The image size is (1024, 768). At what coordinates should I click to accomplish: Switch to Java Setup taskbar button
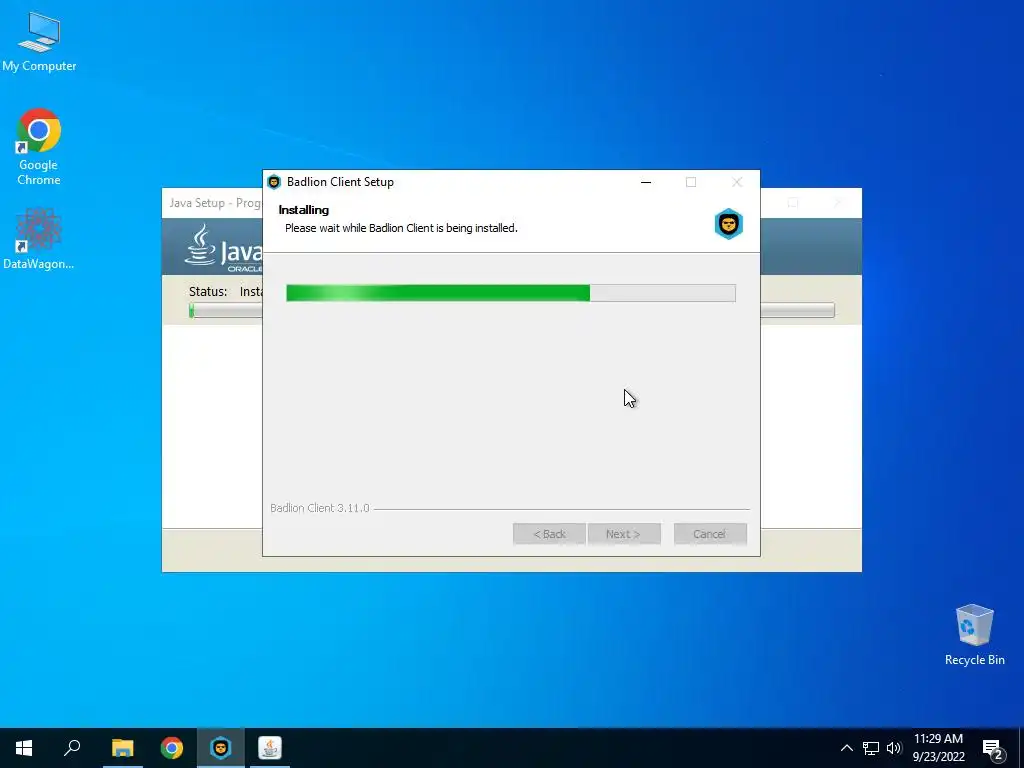click(x=270, y=748)
